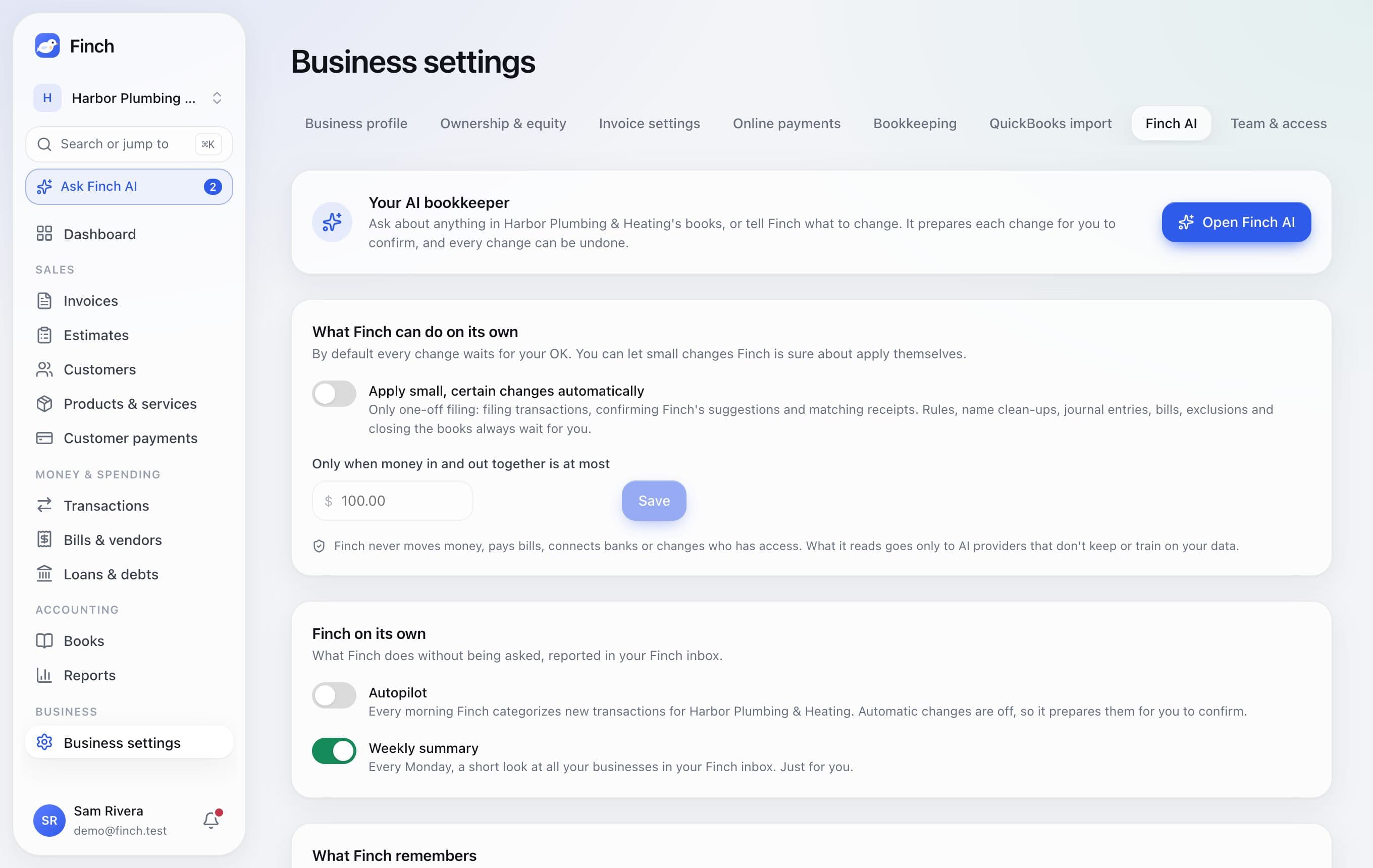Click the sparkle icon beside Ask Finch AI
Viewport: 1373px width, 868px height.
[44, 186]
